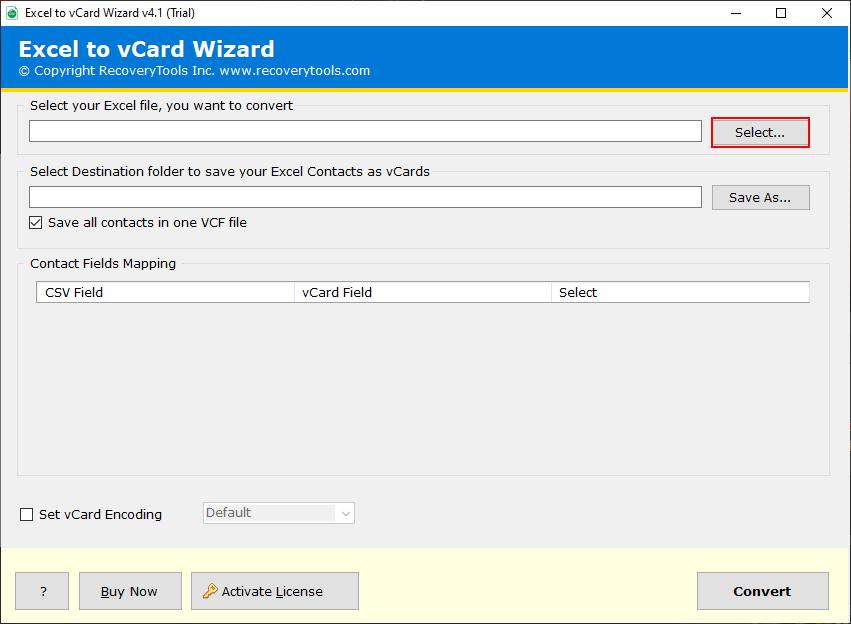
Task: Open help with the question mark button
Action: 42,591
